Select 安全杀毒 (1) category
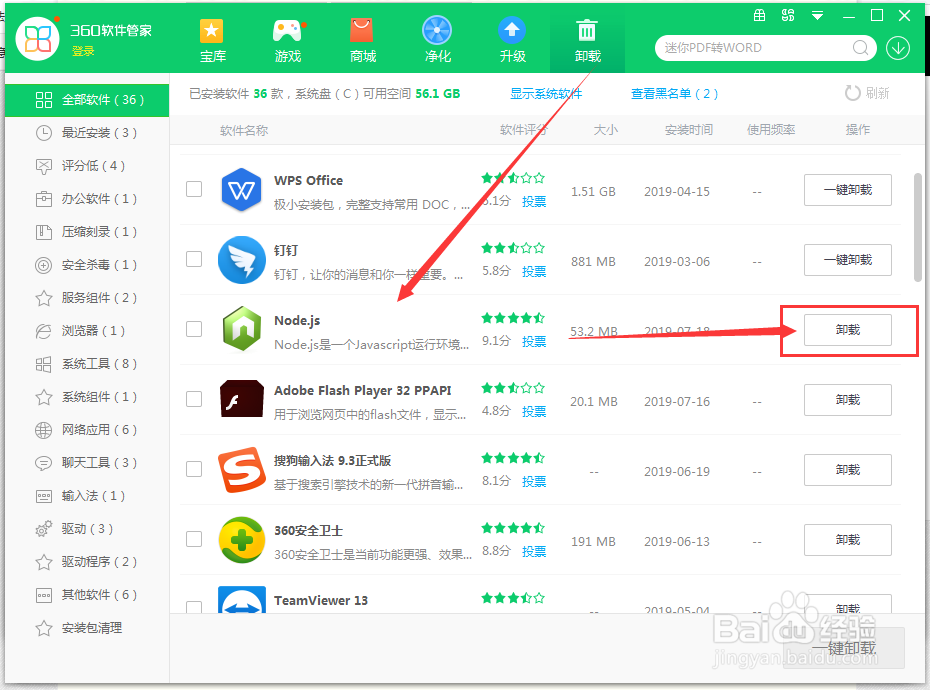This screenshot has height=690, width=930. 87,265
